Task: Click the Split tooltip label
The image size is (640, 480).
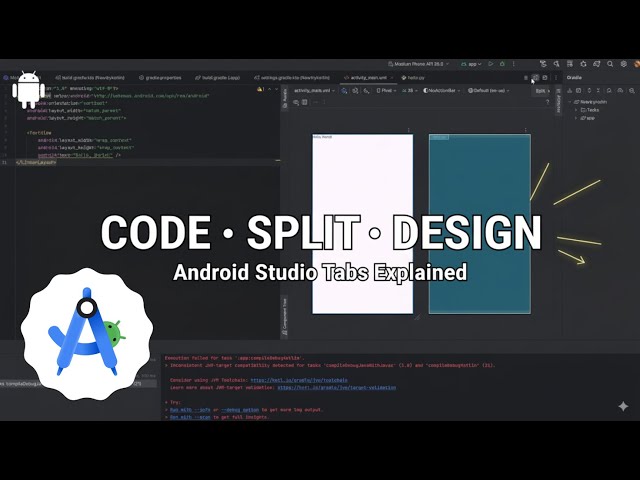Action: (542, 91)
